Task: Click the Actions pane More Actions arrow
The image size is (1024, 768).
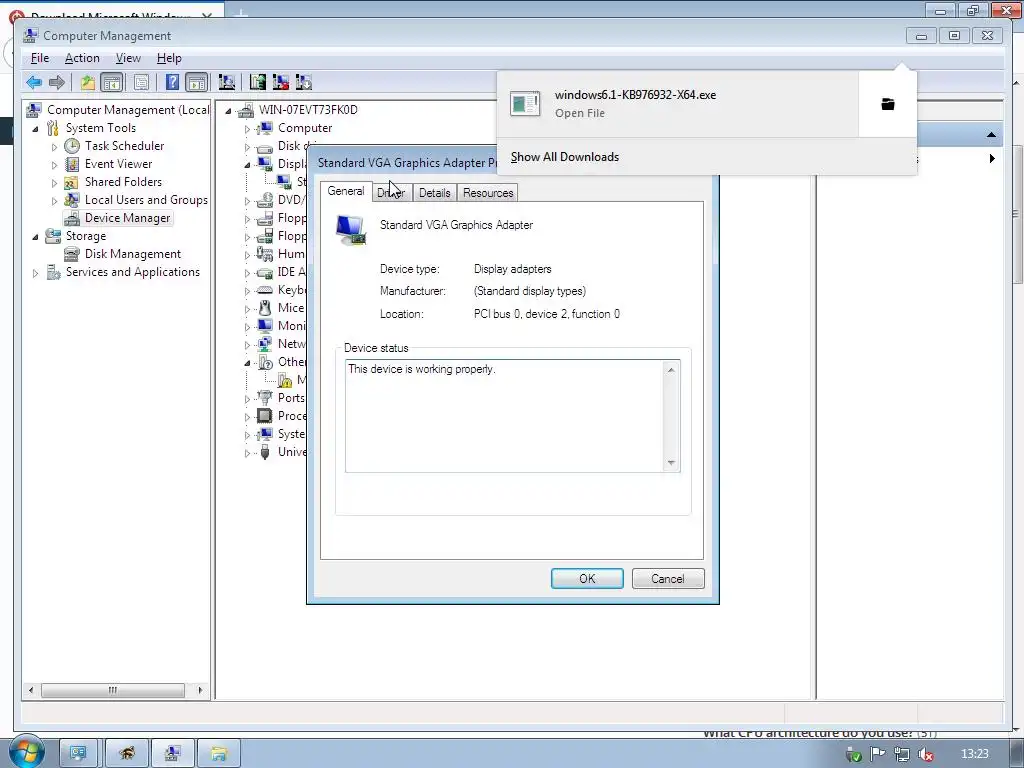Action: pos(992,158)
